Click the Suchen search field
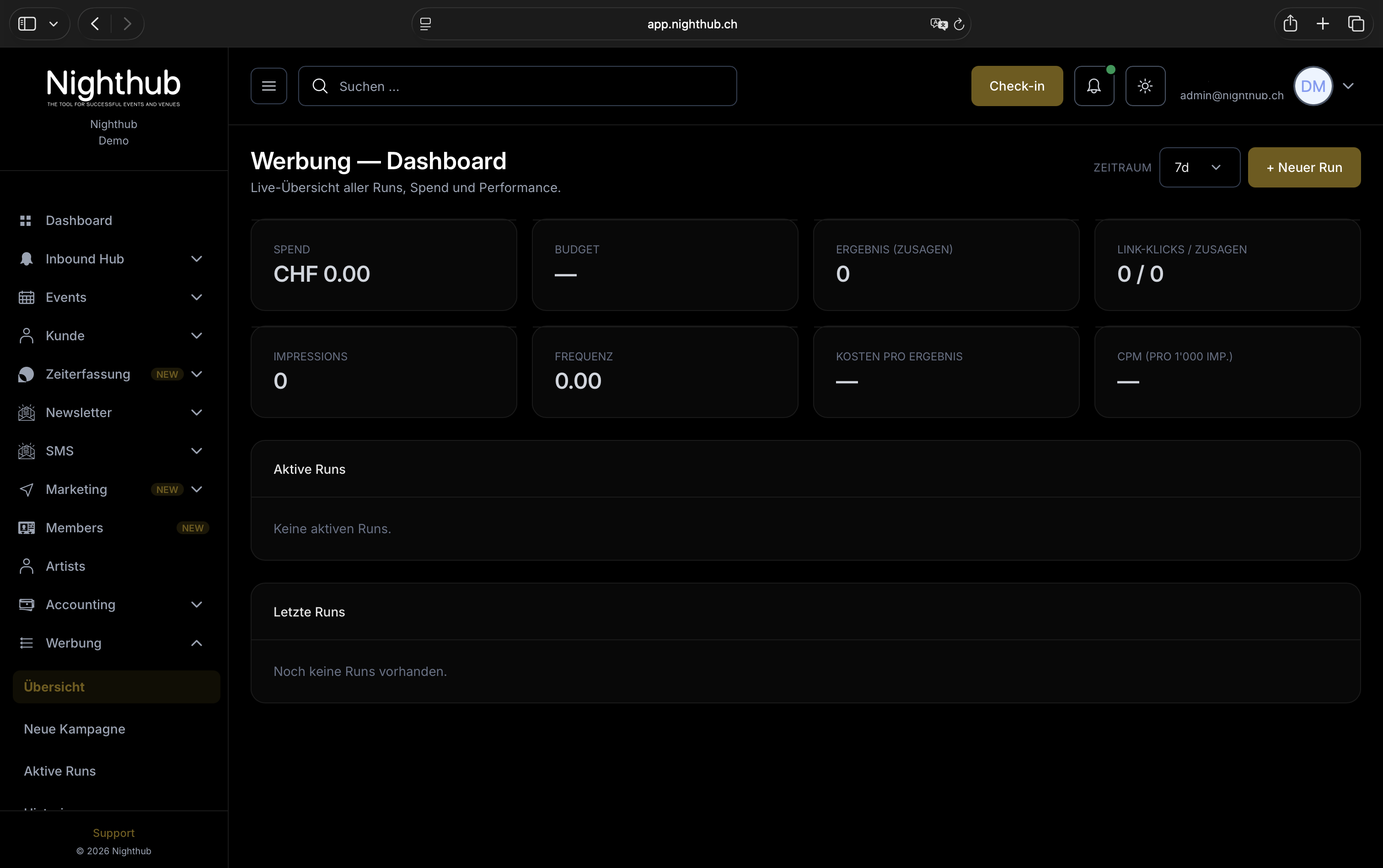This screenshot has height=868, width=1383. (x=517, y=86)
